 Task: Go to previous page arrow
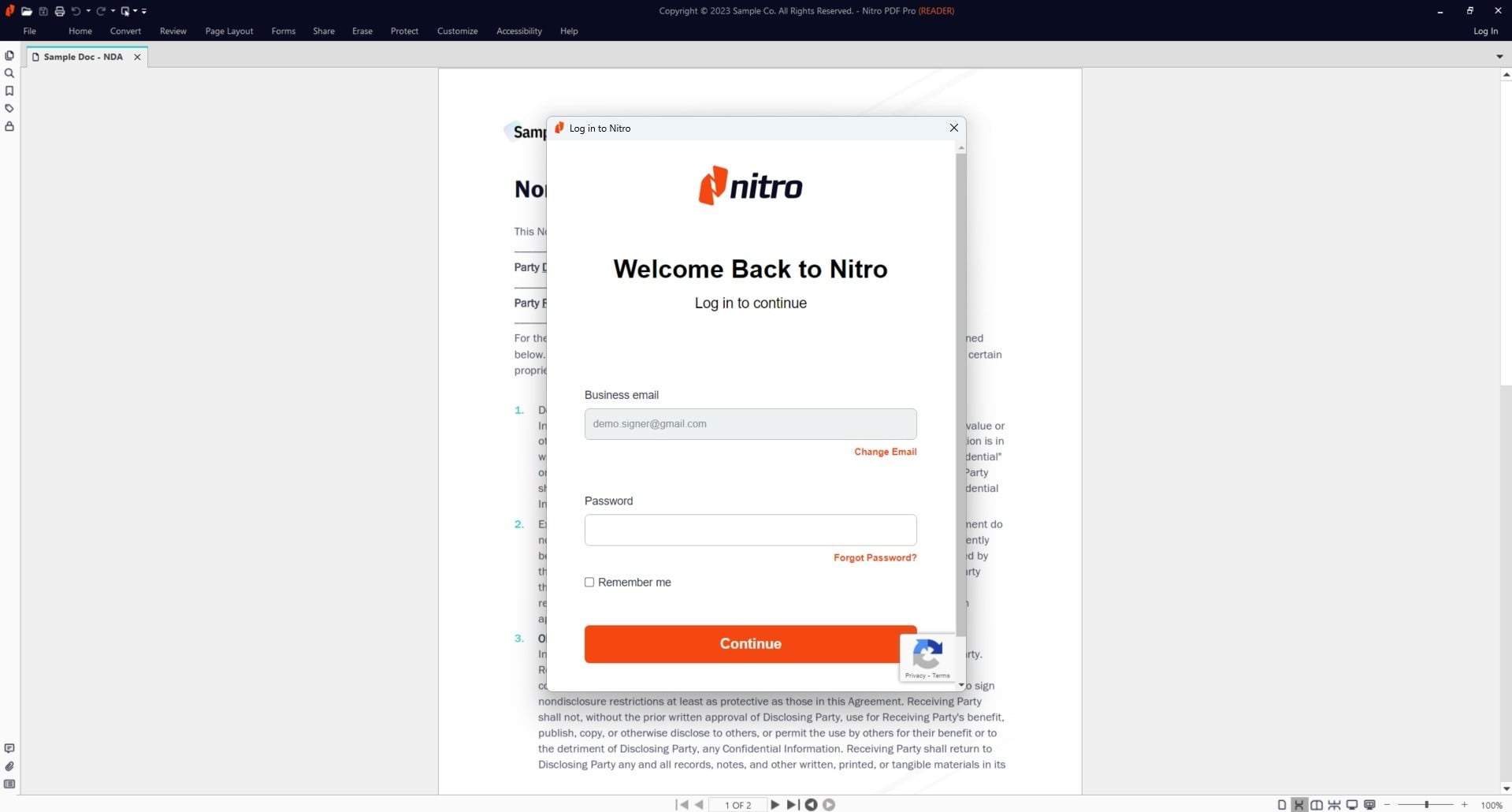[699, 804]
